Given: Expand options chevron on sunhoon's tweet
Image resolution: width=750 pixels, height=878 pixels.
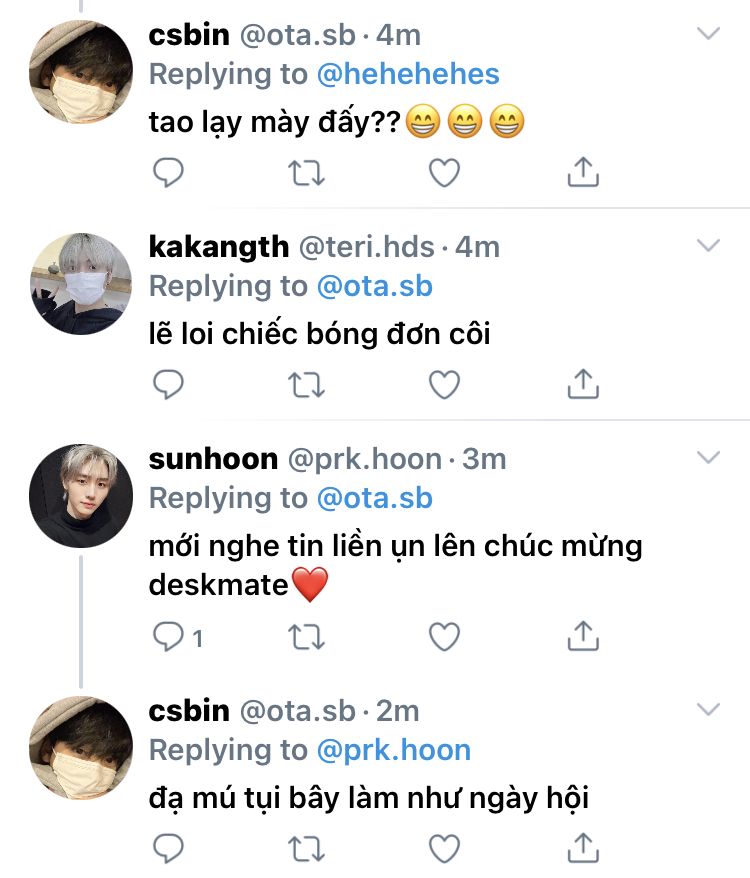Looking at the screenshot, I should 708,458.
